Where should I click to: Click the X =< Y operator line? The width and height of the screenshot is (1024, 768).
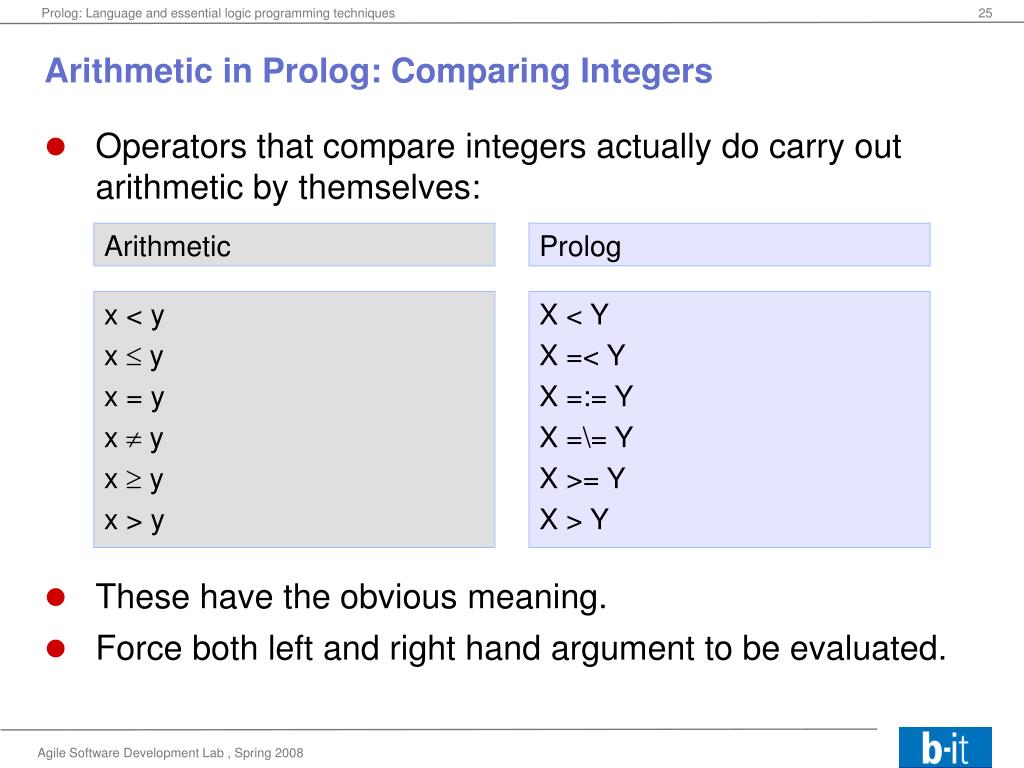pyautogui.click(x=583, y=356)
